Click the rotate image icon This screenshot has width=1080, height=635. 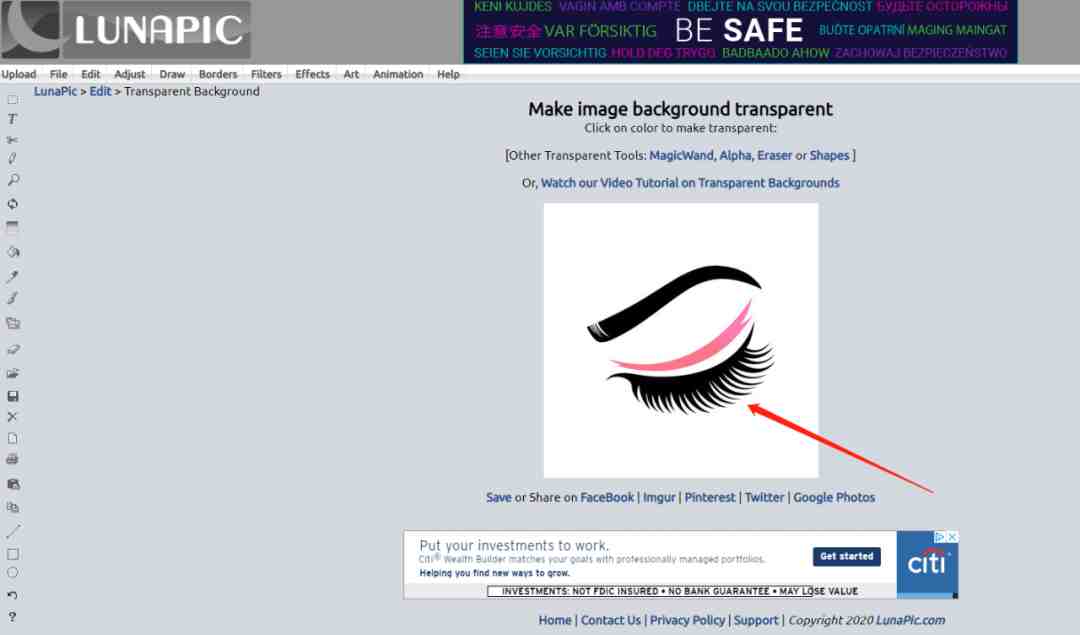[x=12, y=204]
